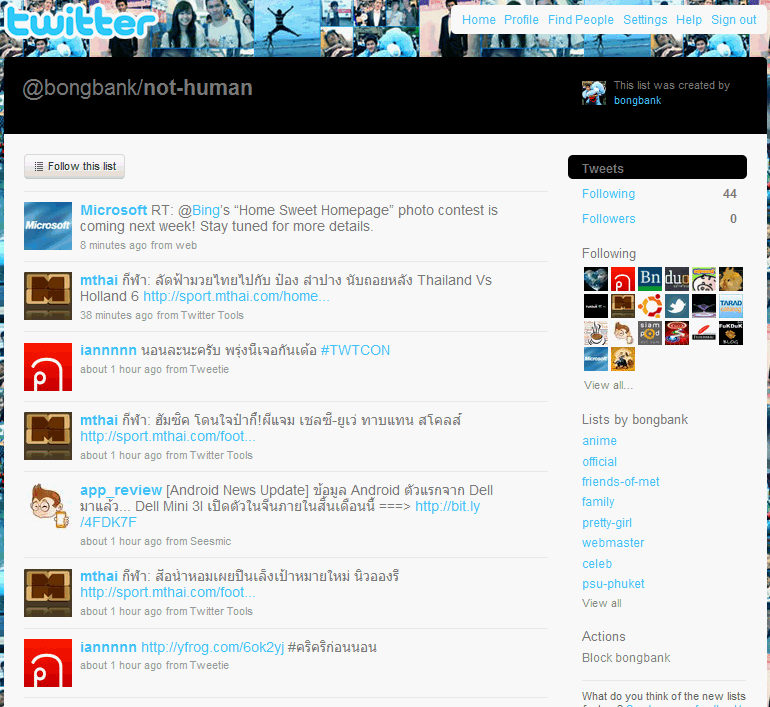This screenshot has height=707, width=770.
Task: Sign out using the top navigation link
Action: (734, 20)
